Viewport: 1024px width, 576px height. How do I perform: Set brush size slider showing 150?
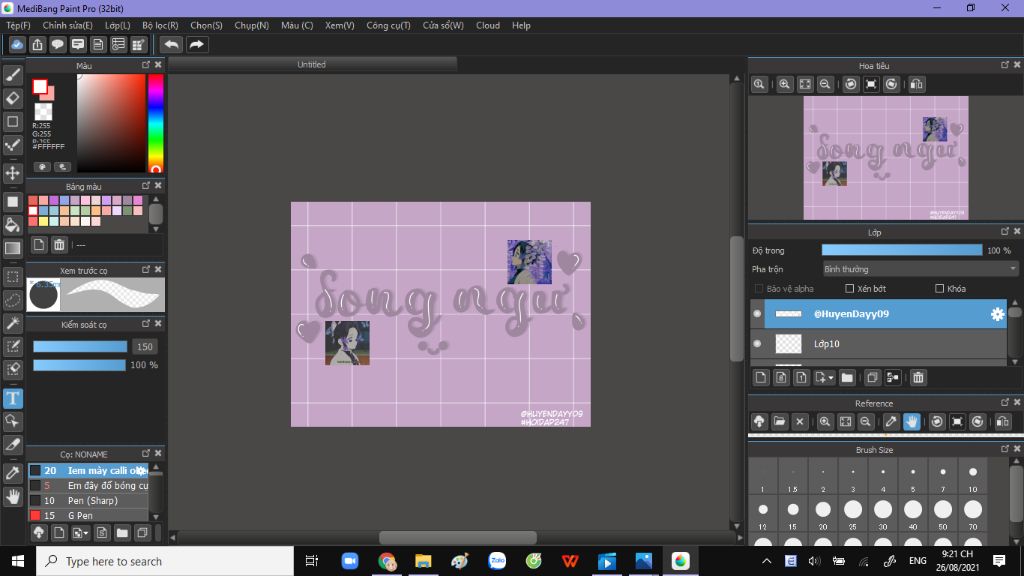(80, 347)
